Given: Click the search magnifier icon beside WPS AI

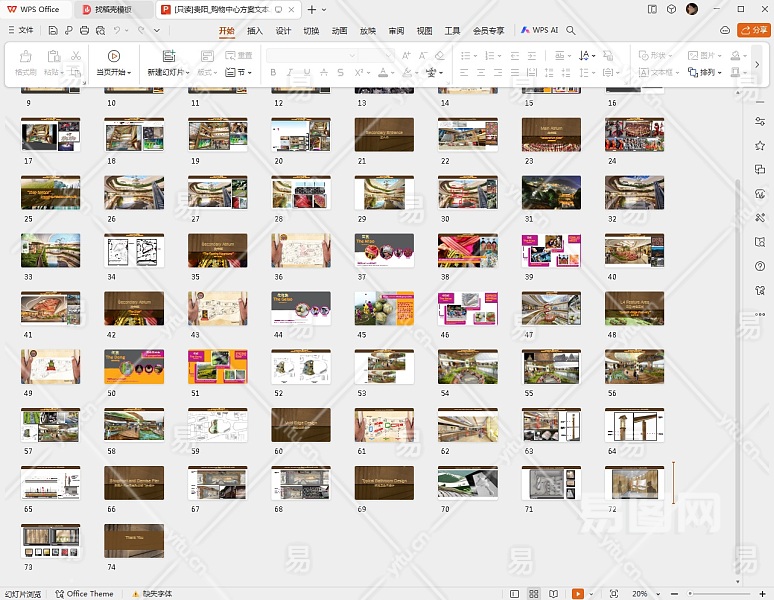Looking at the screenshot, I should [x=571, y=31].
